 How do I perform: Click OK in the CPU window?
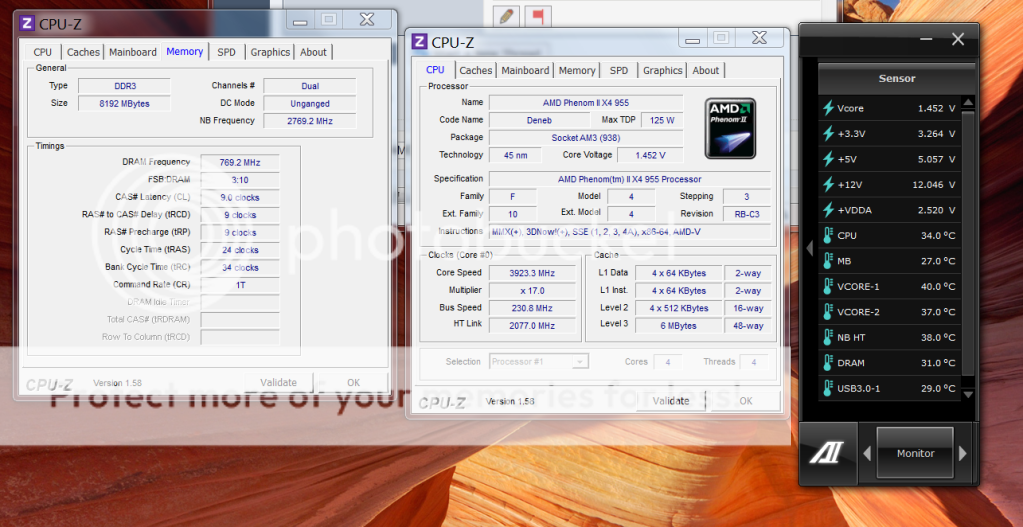[746, 401]
